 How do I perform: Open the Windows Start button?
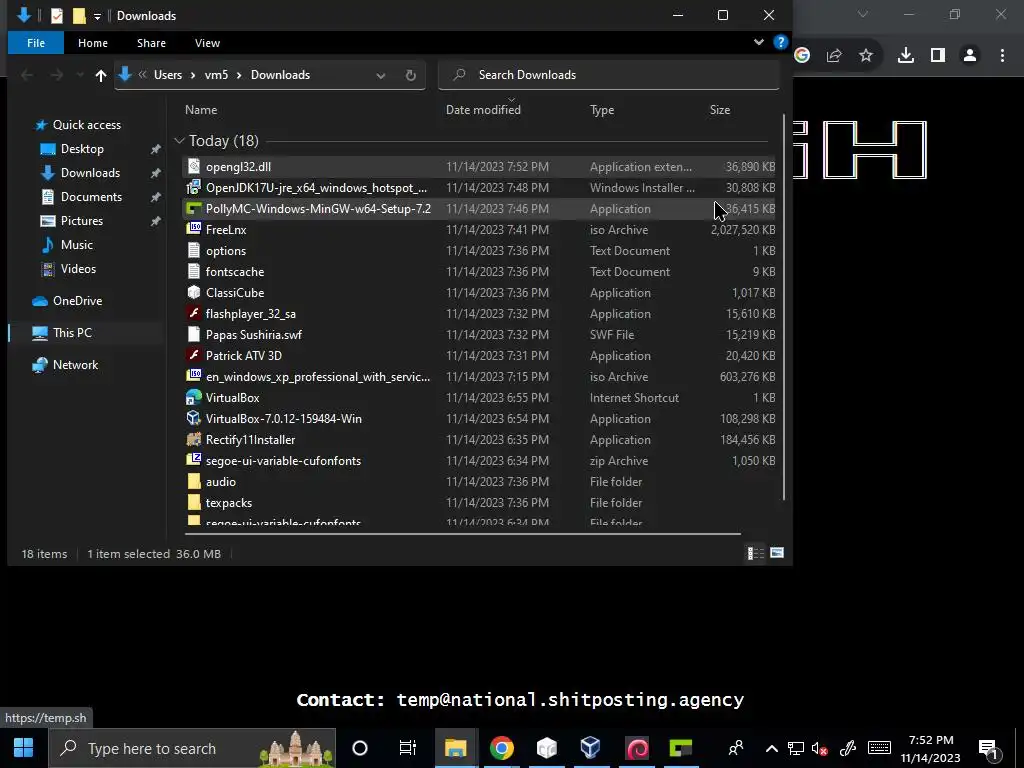click(24, 748)
